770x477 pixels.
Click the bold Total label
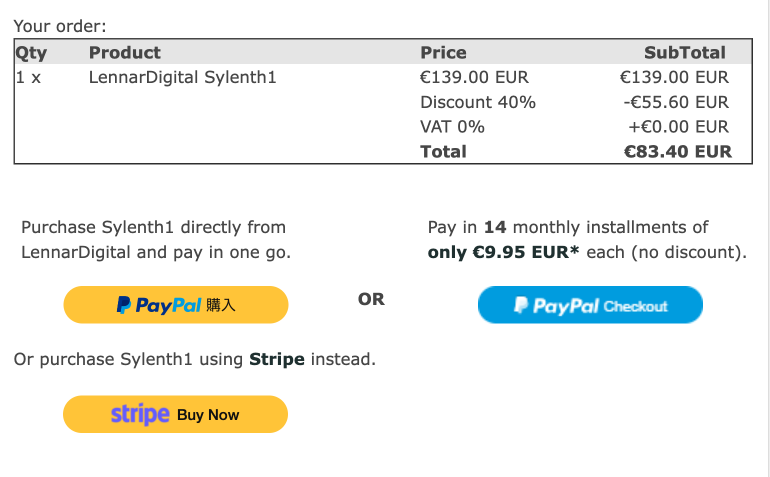pyautogui.click(x=443, y=152)
